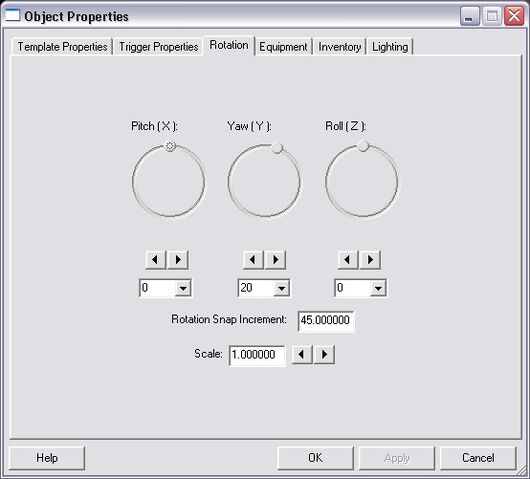This screenshot has width=530, height=479.
Task: Switch to the Template Properties tab
Action: (62, 47)
